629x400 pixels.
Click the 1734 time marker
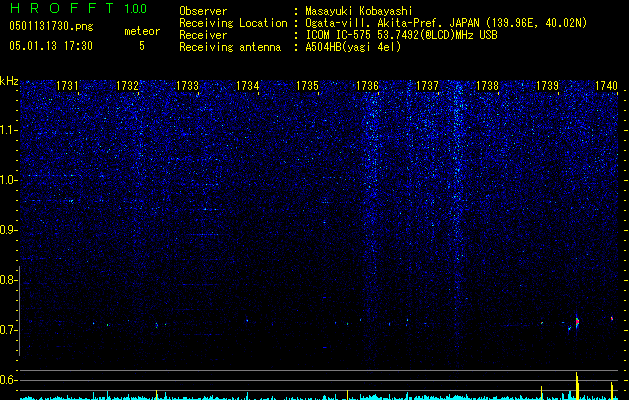pos(248,85)
